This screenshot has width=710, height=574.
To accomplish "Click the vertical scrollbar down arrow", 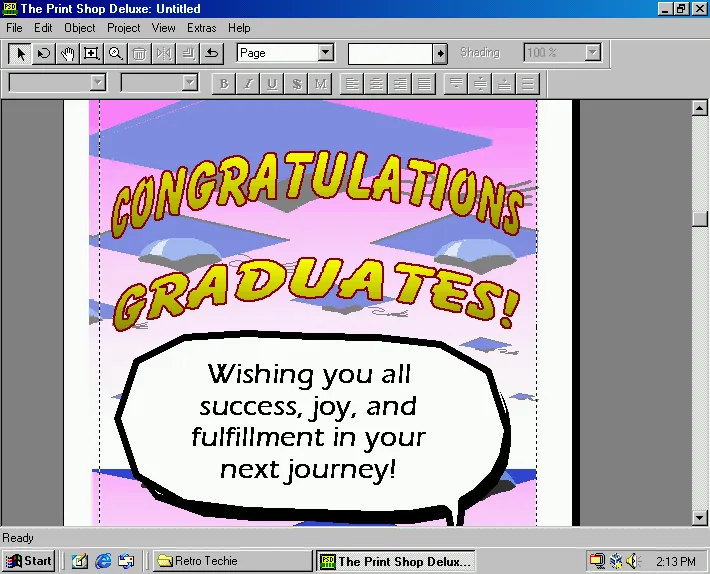I will (700, 517).
